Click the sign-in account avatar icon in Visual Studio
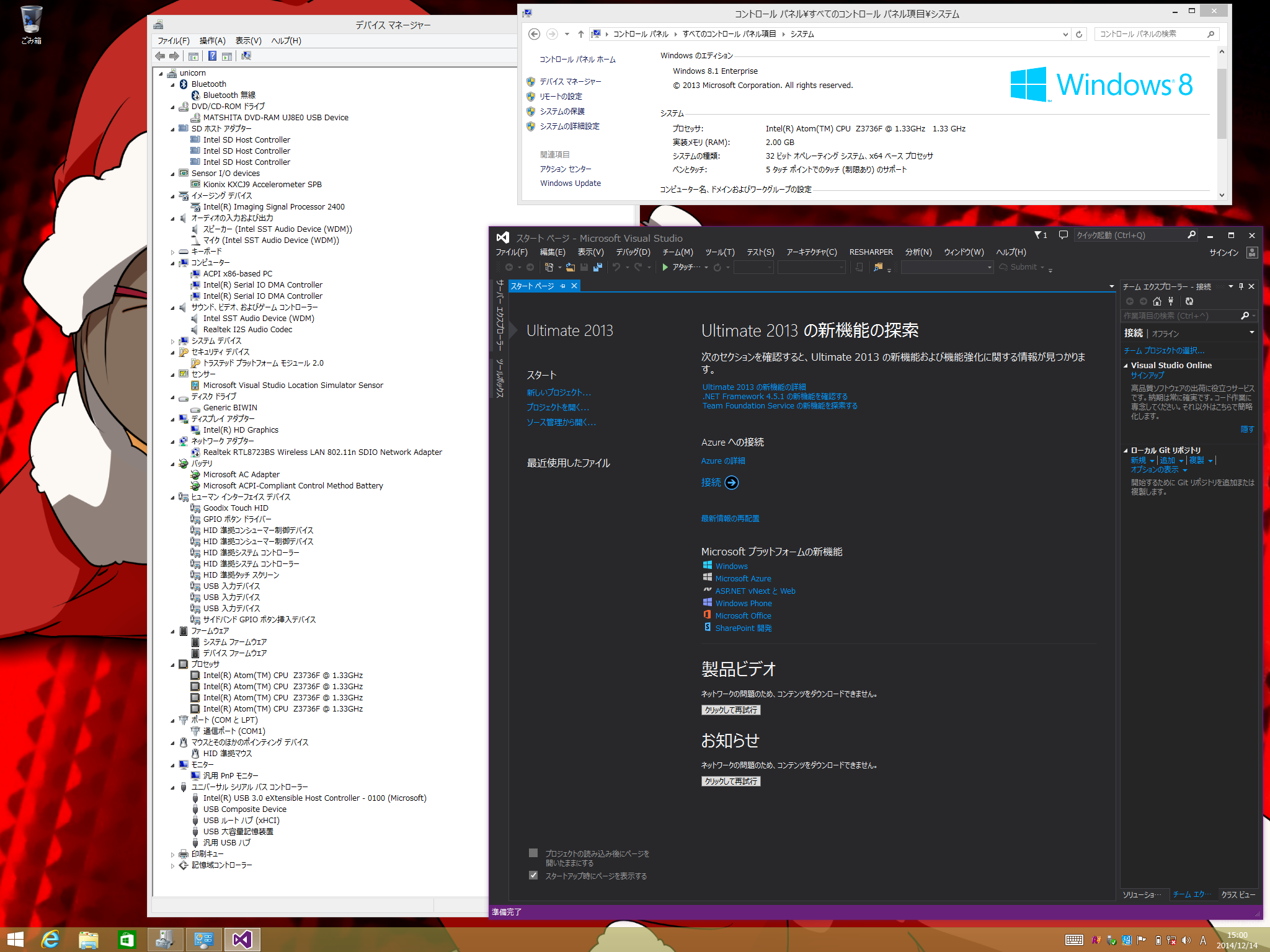The height and width of the screenshot is (952, 1270). click(x=1252, y=252)
